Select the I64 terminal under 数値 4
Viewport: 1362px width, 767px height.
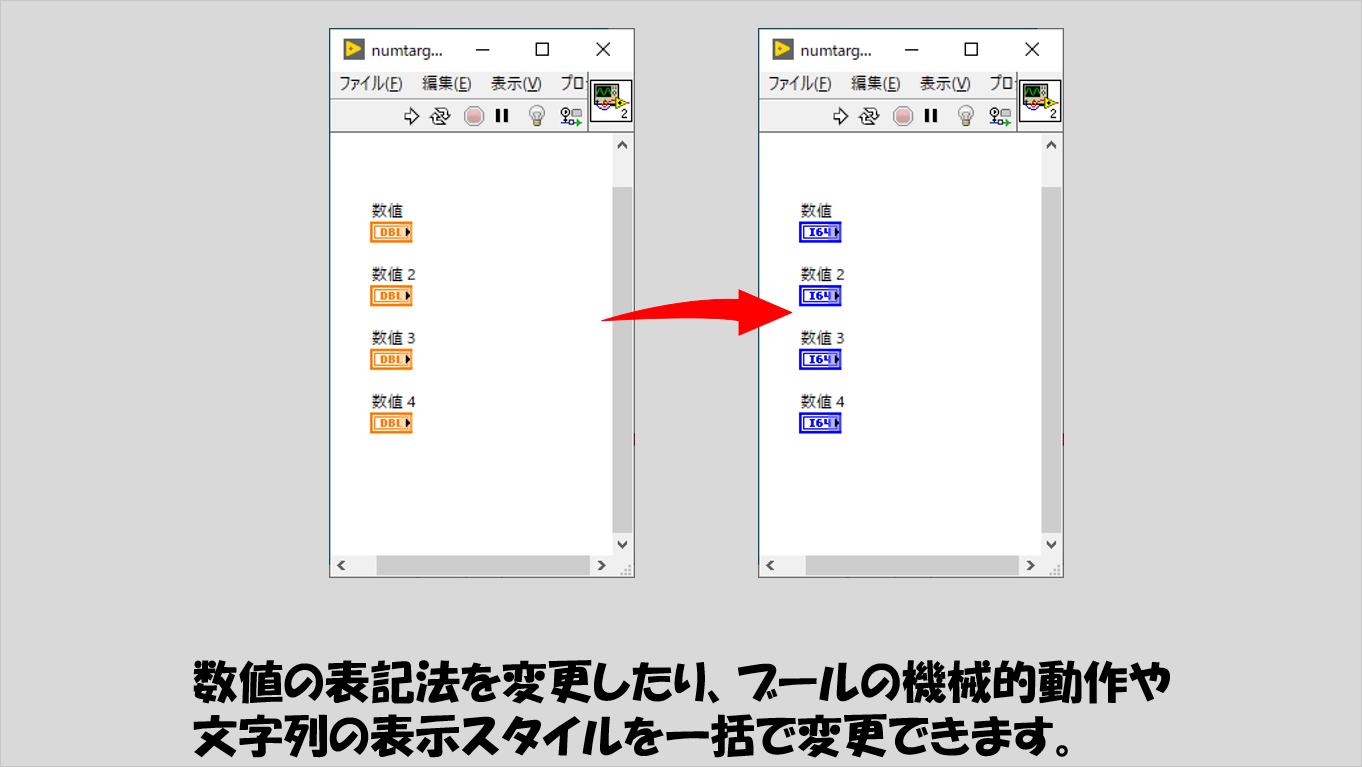pos(820,423)
